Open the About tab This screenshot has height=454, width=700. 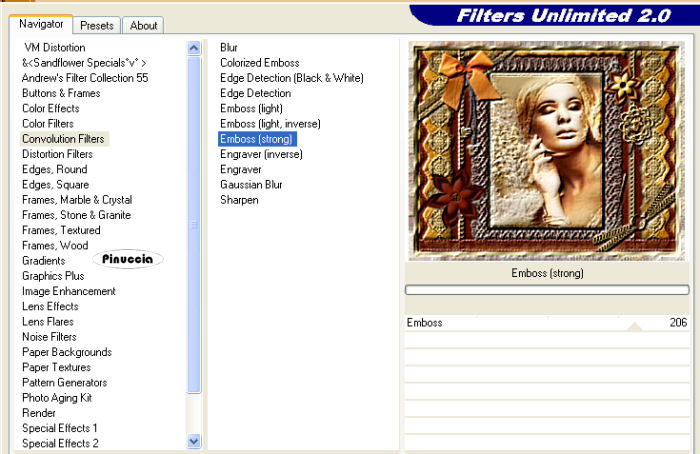click(143, 25)
